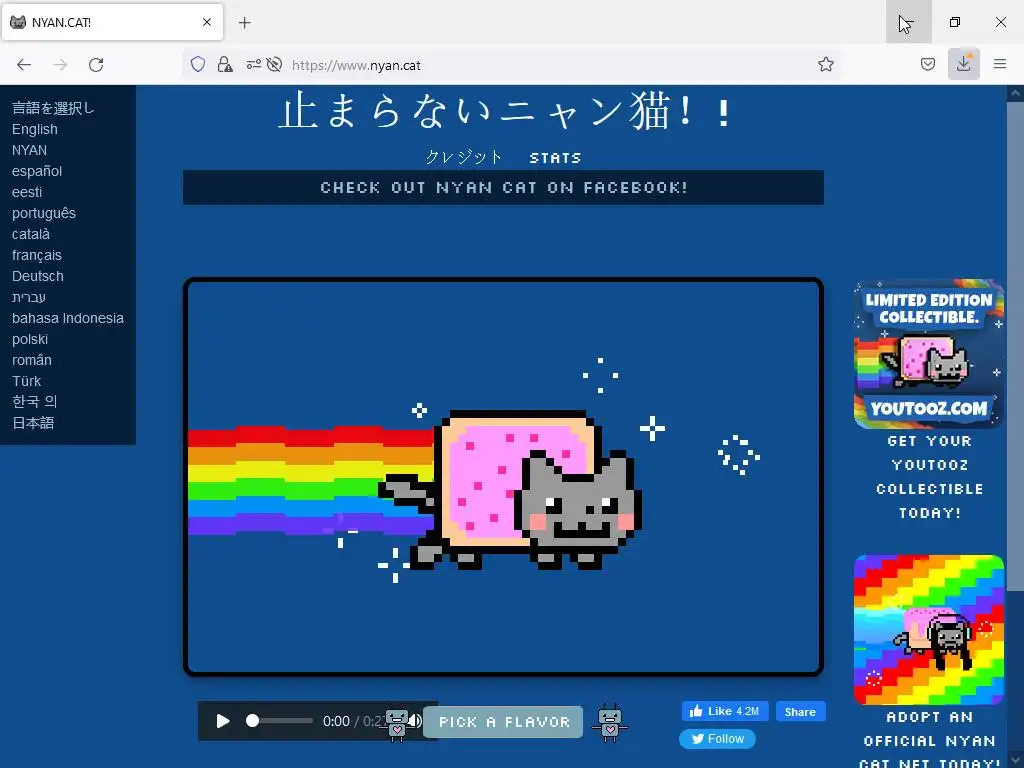
Task: Open the site permissions icon in address bar
Action: pos(253,64)
